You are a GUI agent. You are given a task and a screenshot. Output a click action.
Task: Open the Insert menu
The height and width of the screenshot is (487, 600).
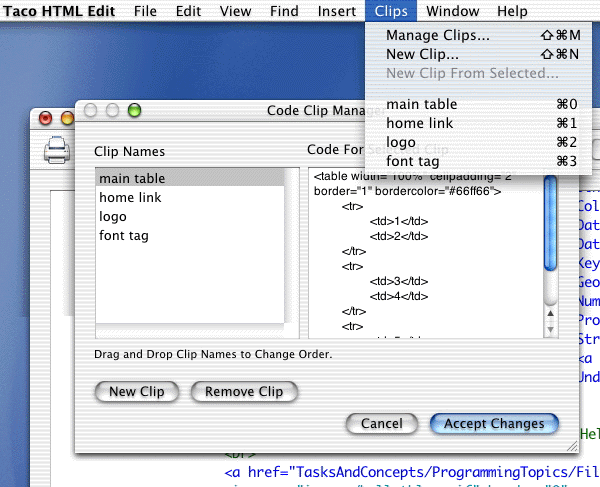[337, 11]
